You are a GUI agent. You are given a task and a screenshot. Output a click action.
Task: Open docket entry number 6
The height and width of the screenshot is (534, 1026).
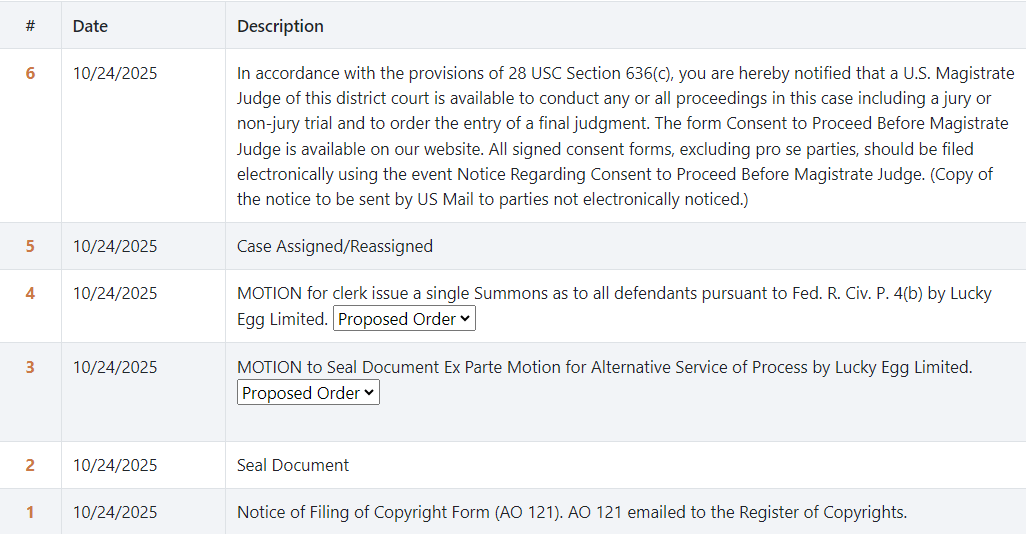[x=30, y=73]
